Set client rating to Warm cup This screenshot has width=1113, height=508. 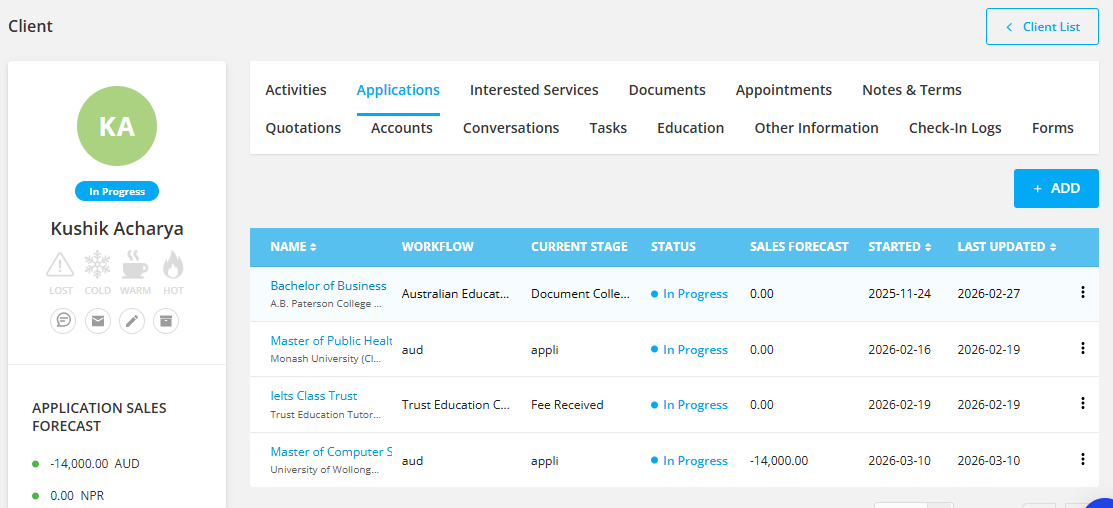point(136,266)
